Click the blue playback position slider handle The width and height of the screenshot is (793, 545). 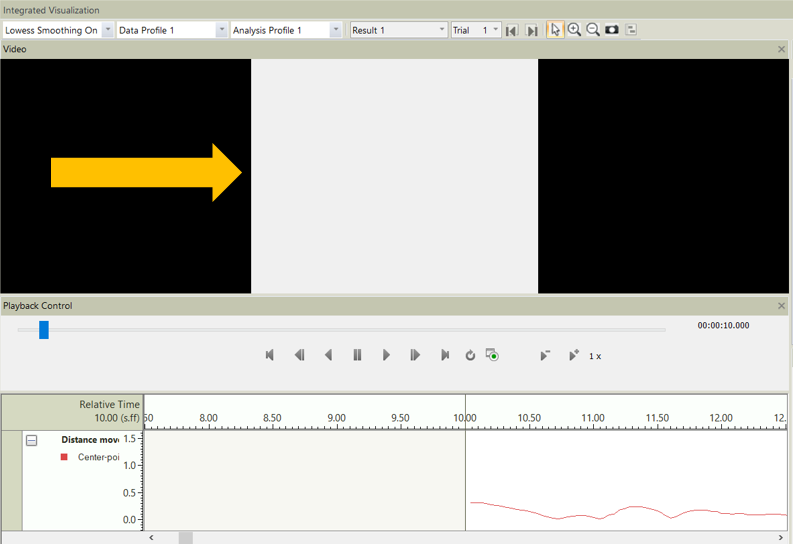[x=44, y=330]
